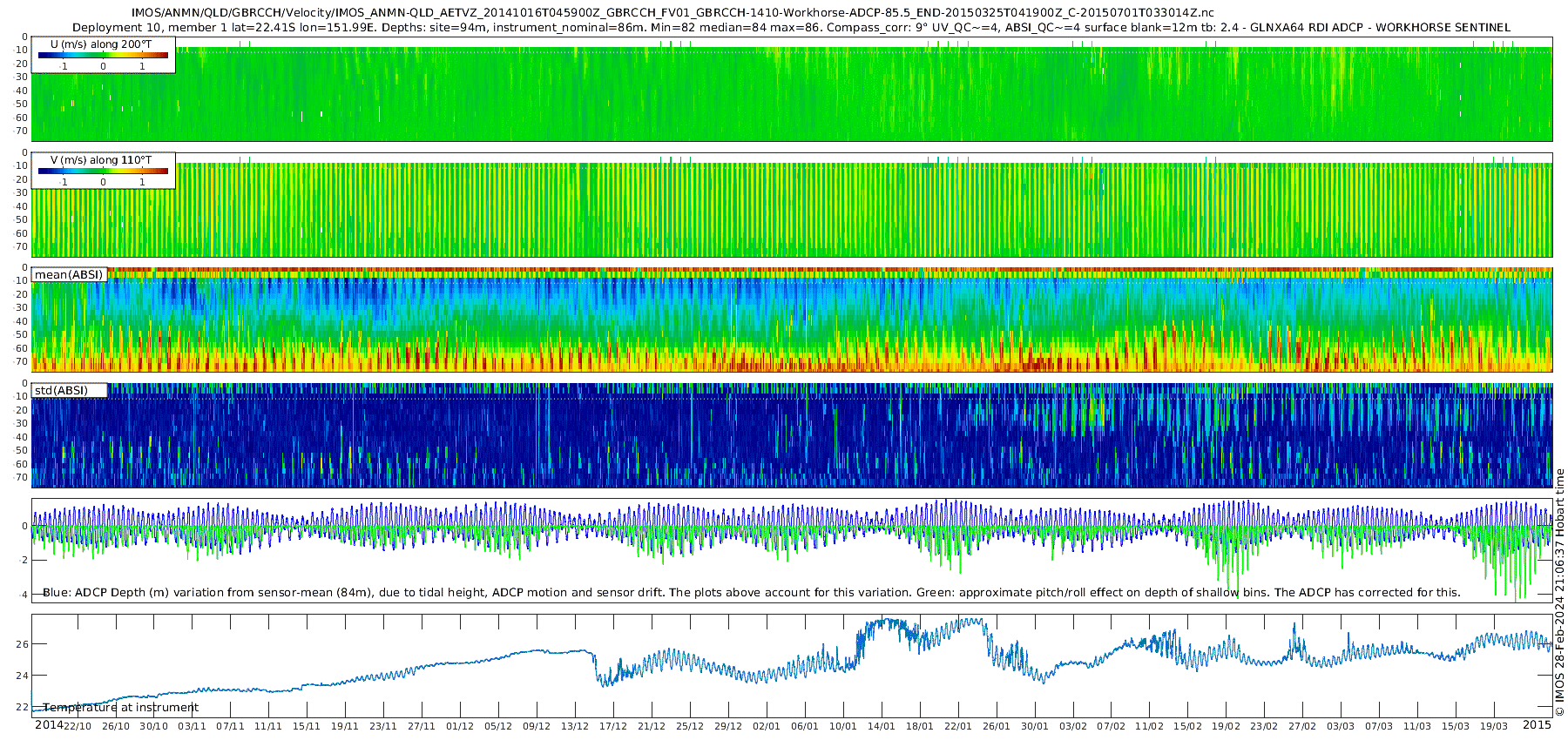The image size is (1568, 740).
Task: Click the '13/12' date tick label
Action: (575, 726)
